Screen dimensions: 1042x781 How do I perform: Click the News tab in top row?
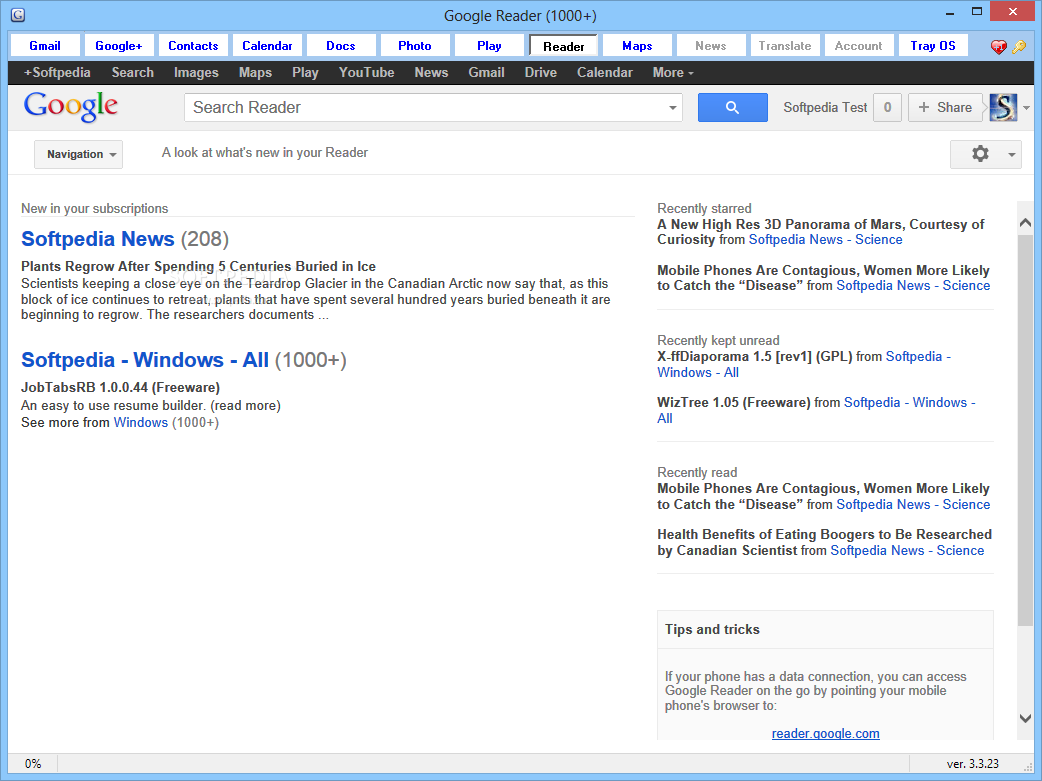click(x=711, y=46)
